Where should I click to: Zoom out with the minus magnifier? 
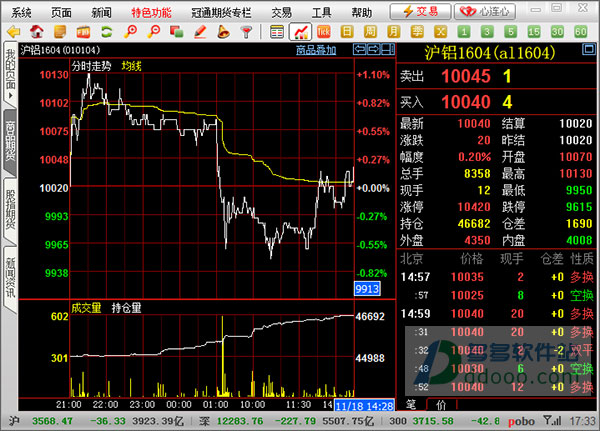pyautogui.click(x=153, y=31)
